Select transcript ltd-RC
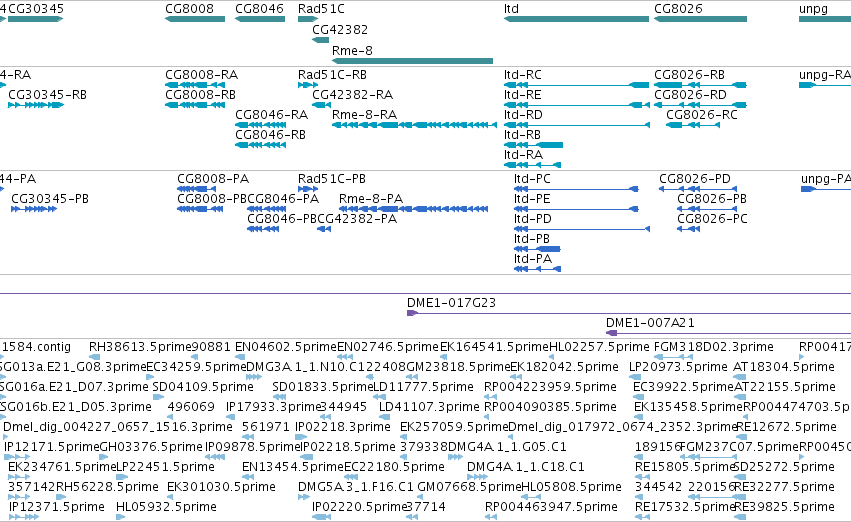Viewport: 851px width, 522px height. click(x=576, y=85)
